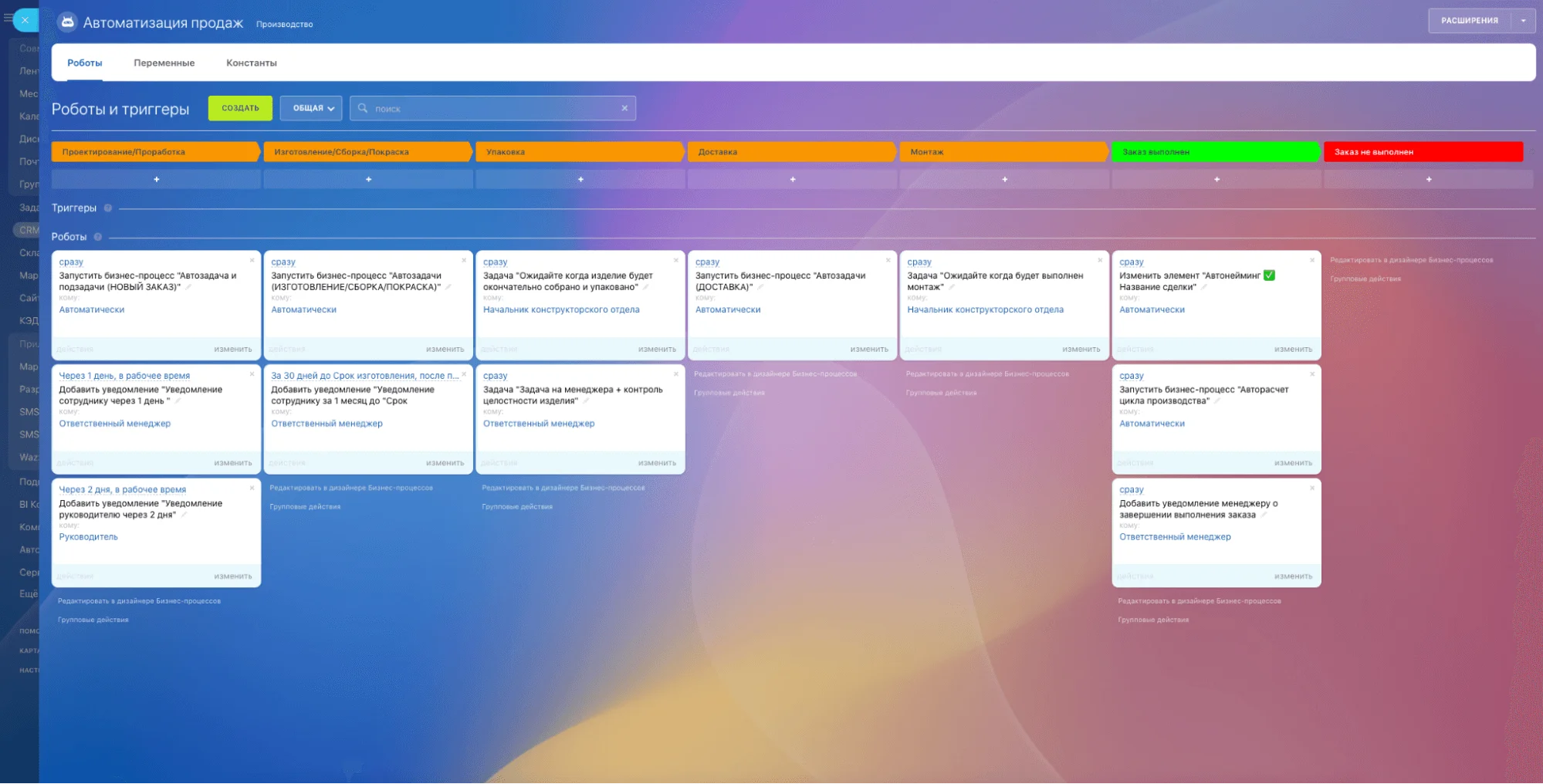Image resolution: width=1543 pixels, height=784 pixels.
Task: Click изменить on the НОВЫЙ ЗАКАЗ robot
Action: 233,350
